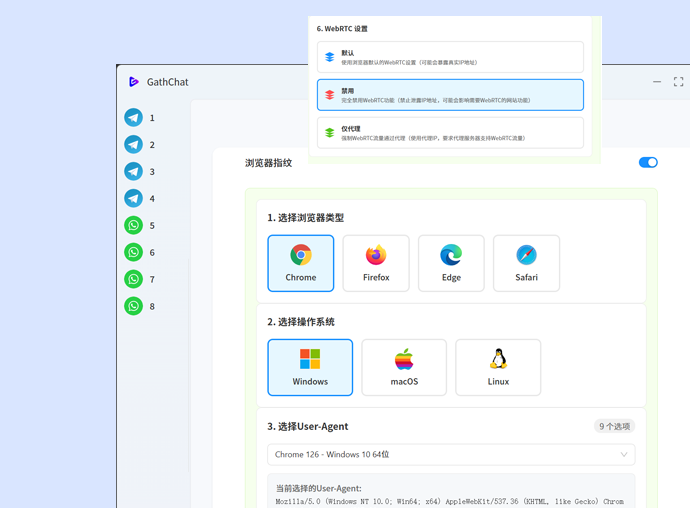690x508 pixels.
Task: Select the default WebRTC option
Action: (450, 57)
